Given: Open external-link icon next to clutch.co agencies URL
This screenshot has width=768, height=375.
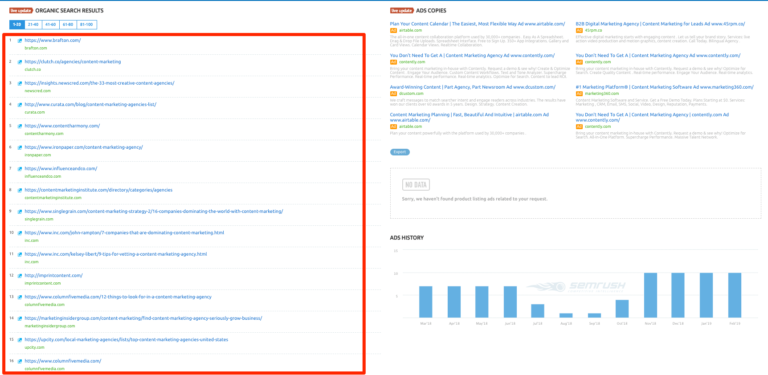Looking at the screenshot, I should click(x=20, y=62).
